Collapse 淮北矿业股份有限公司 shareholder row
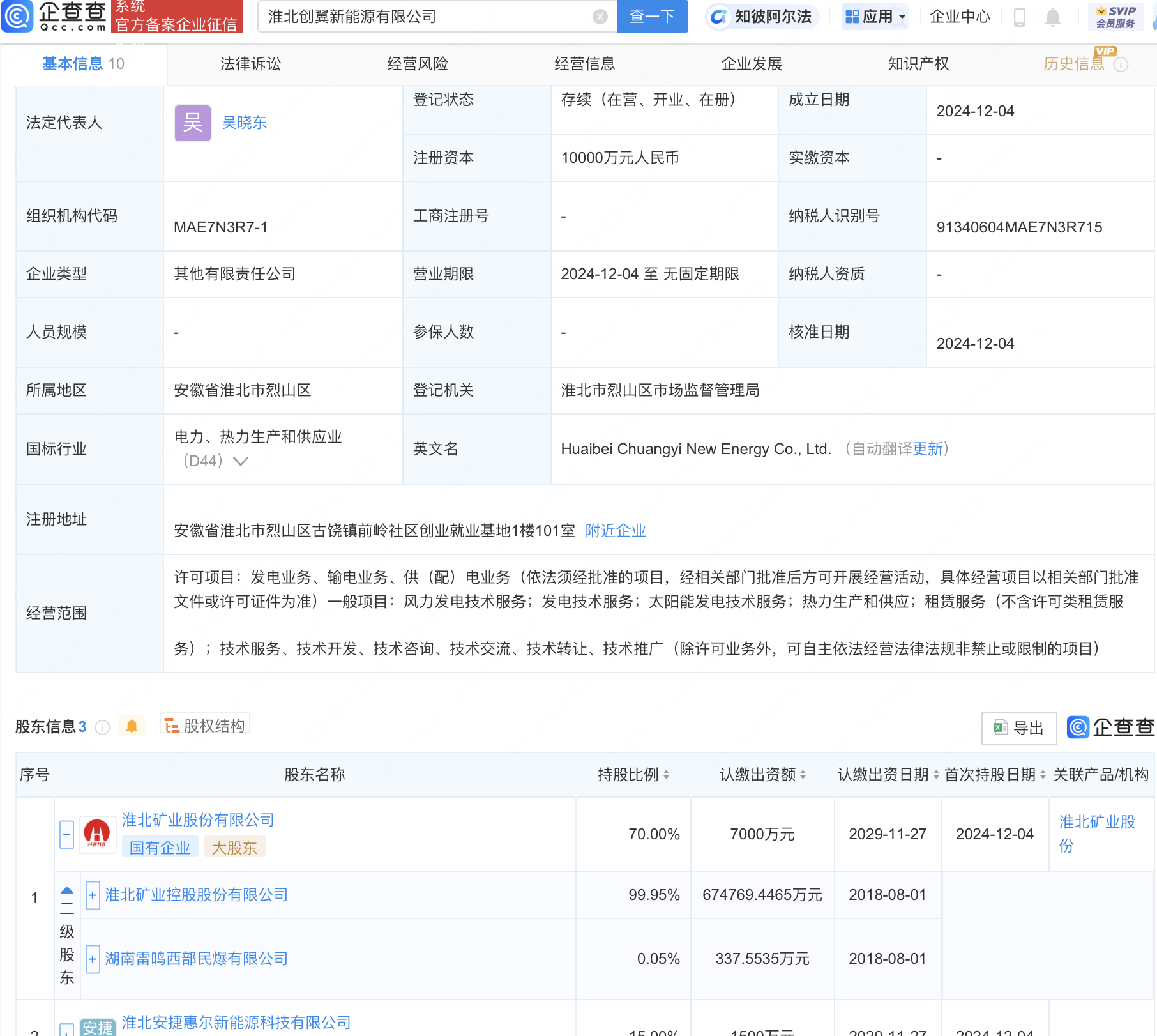This screenshot has width=1157, height=1036. pyautogui.click(x=66, y=834)
